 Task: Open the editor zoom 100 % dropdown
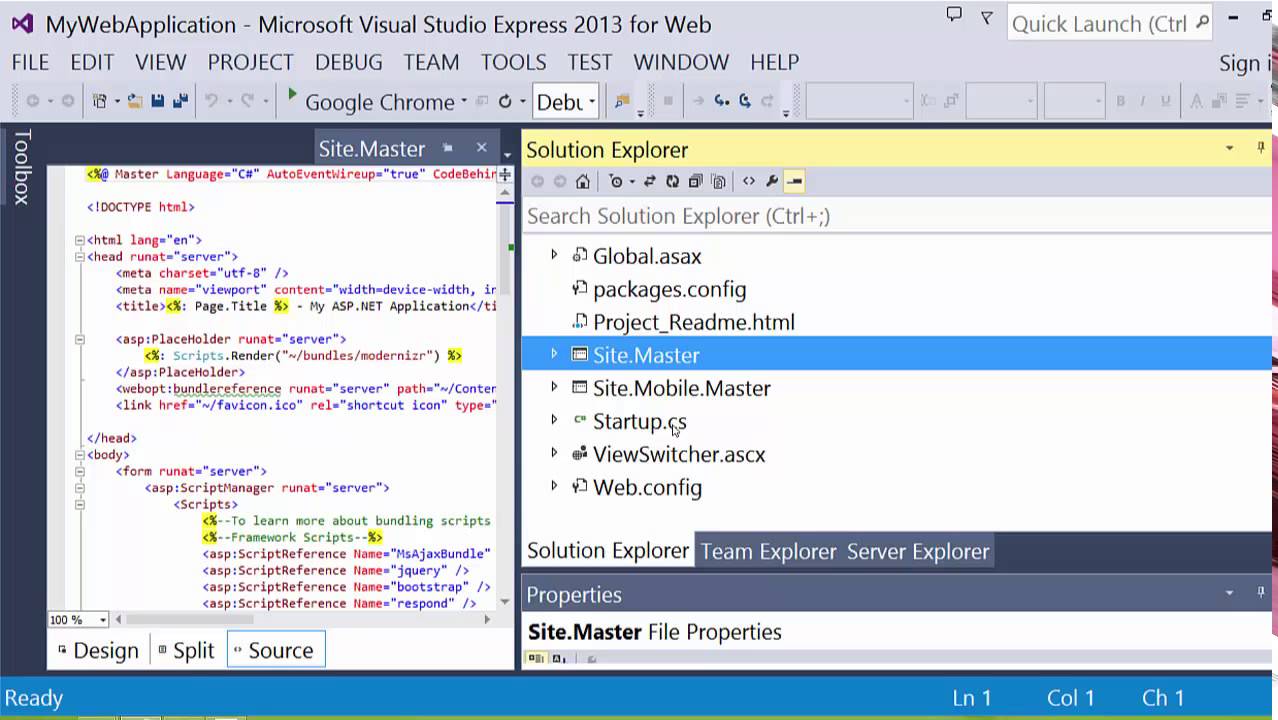click(x=102, y=620)
